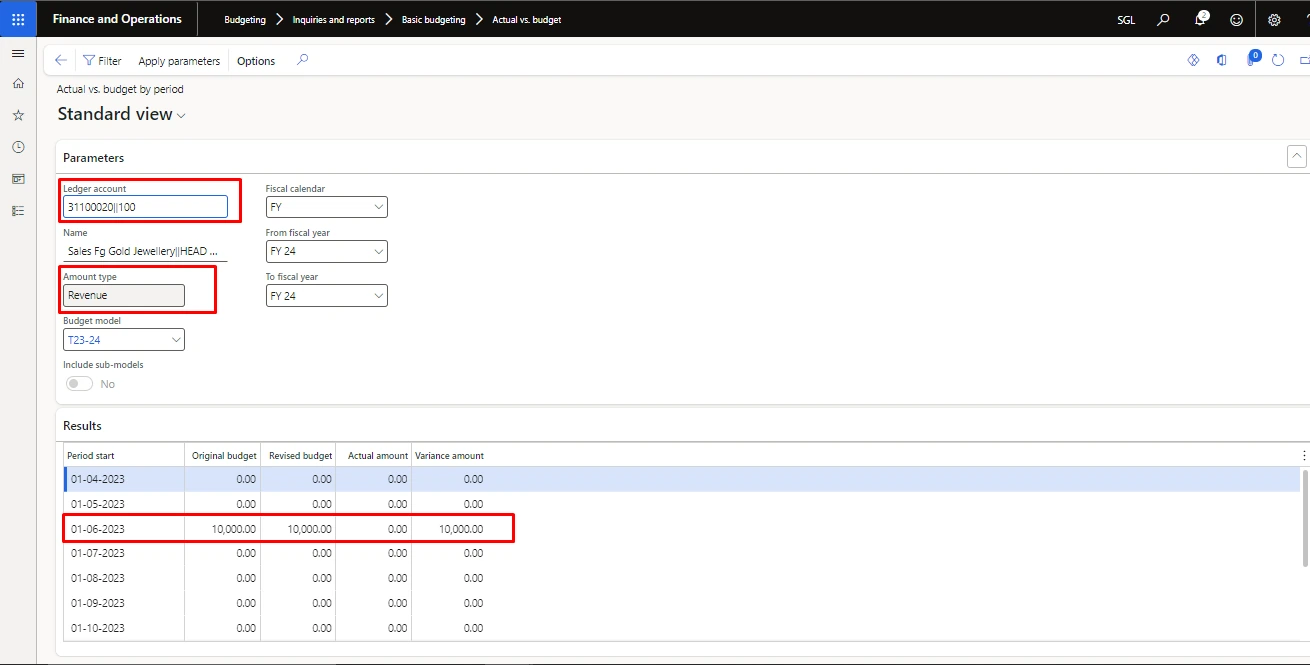
Task: Click Actual vs. budget breadcrumb
Action: point(527,19)
